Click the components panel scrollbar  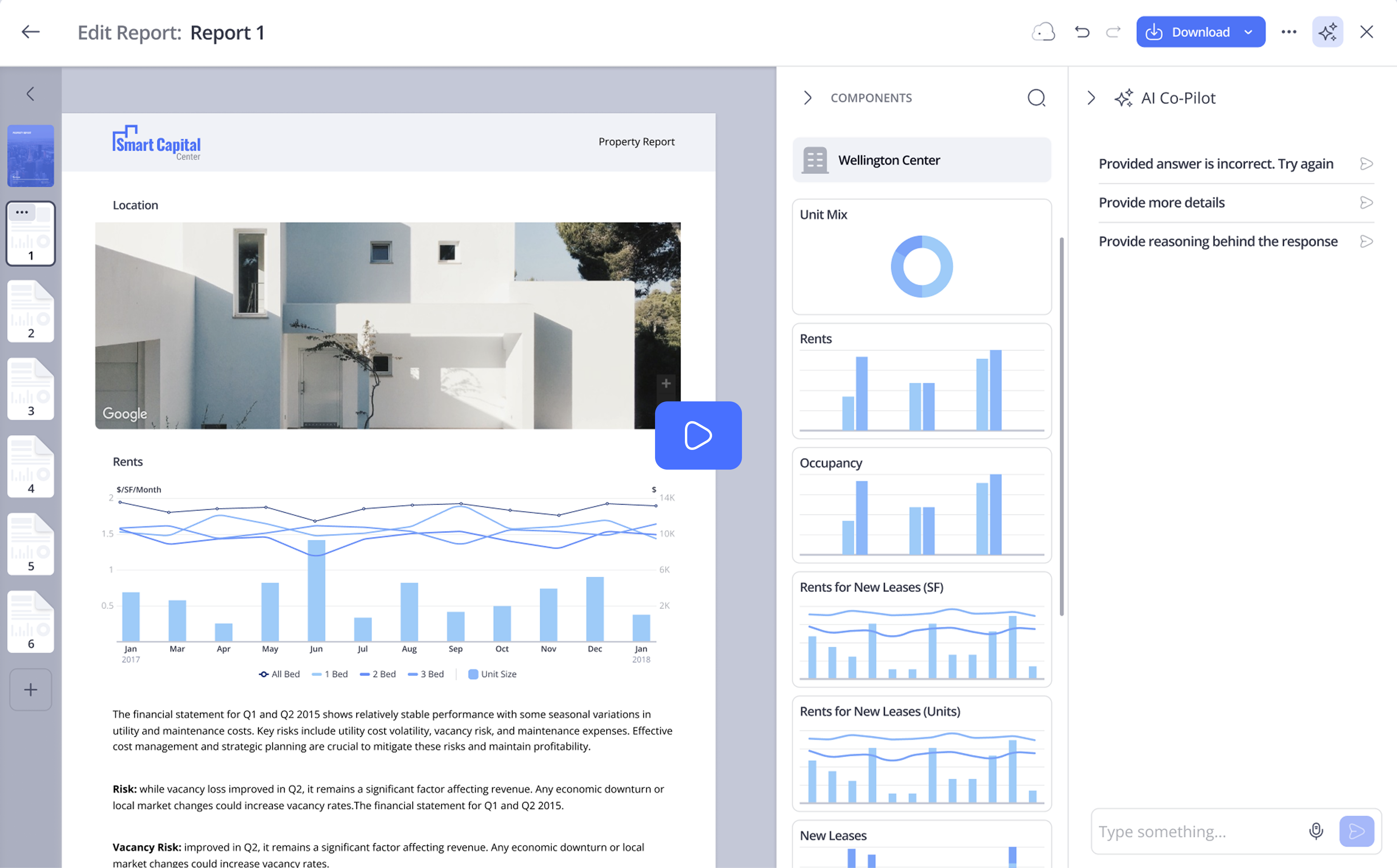coord(1062,426)
